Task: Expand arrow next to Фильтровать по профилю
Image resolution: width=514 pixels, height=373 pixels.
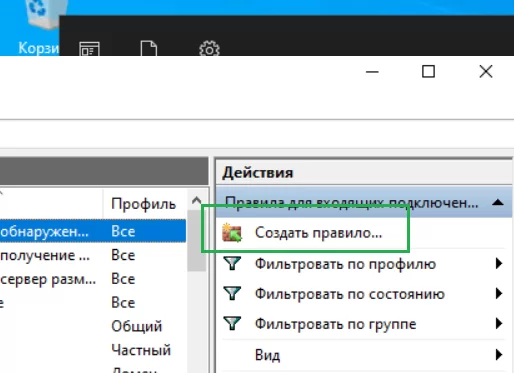Action: (x=499, y=264)
